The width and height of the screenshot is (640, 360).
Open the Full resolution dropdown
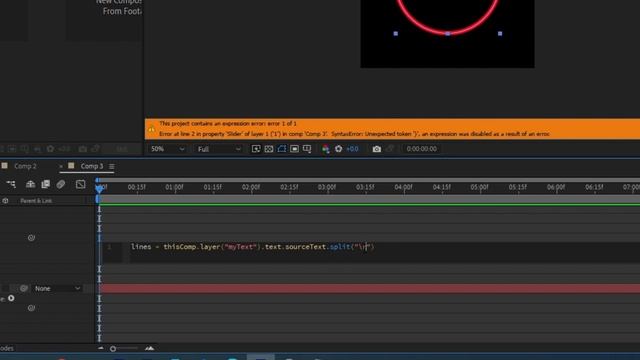[x=219, y=149]
